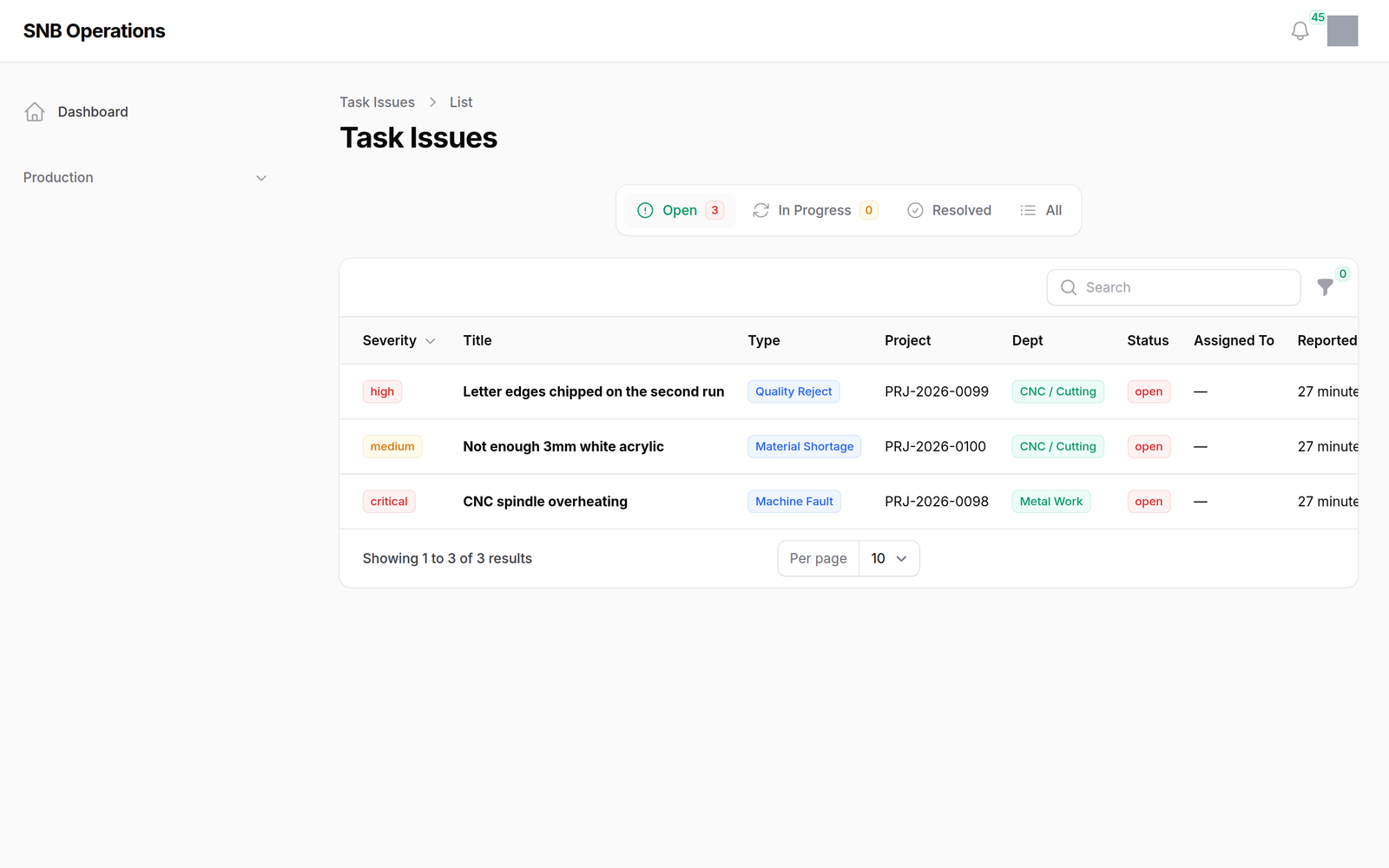Click the Status column header

coord(1148,341)
